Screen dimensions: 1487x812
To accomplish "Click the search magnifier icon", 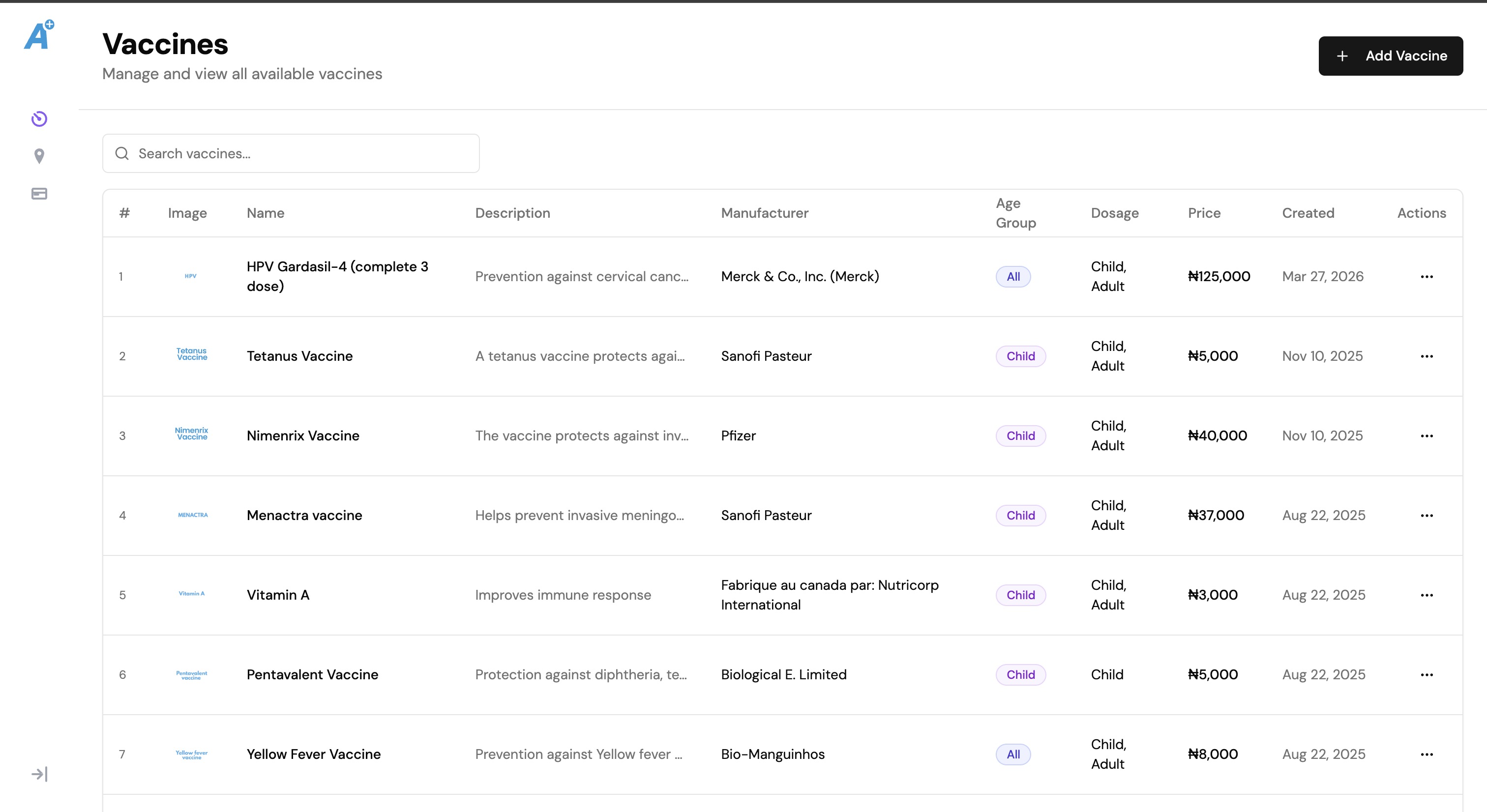I will tap(122, 153).
